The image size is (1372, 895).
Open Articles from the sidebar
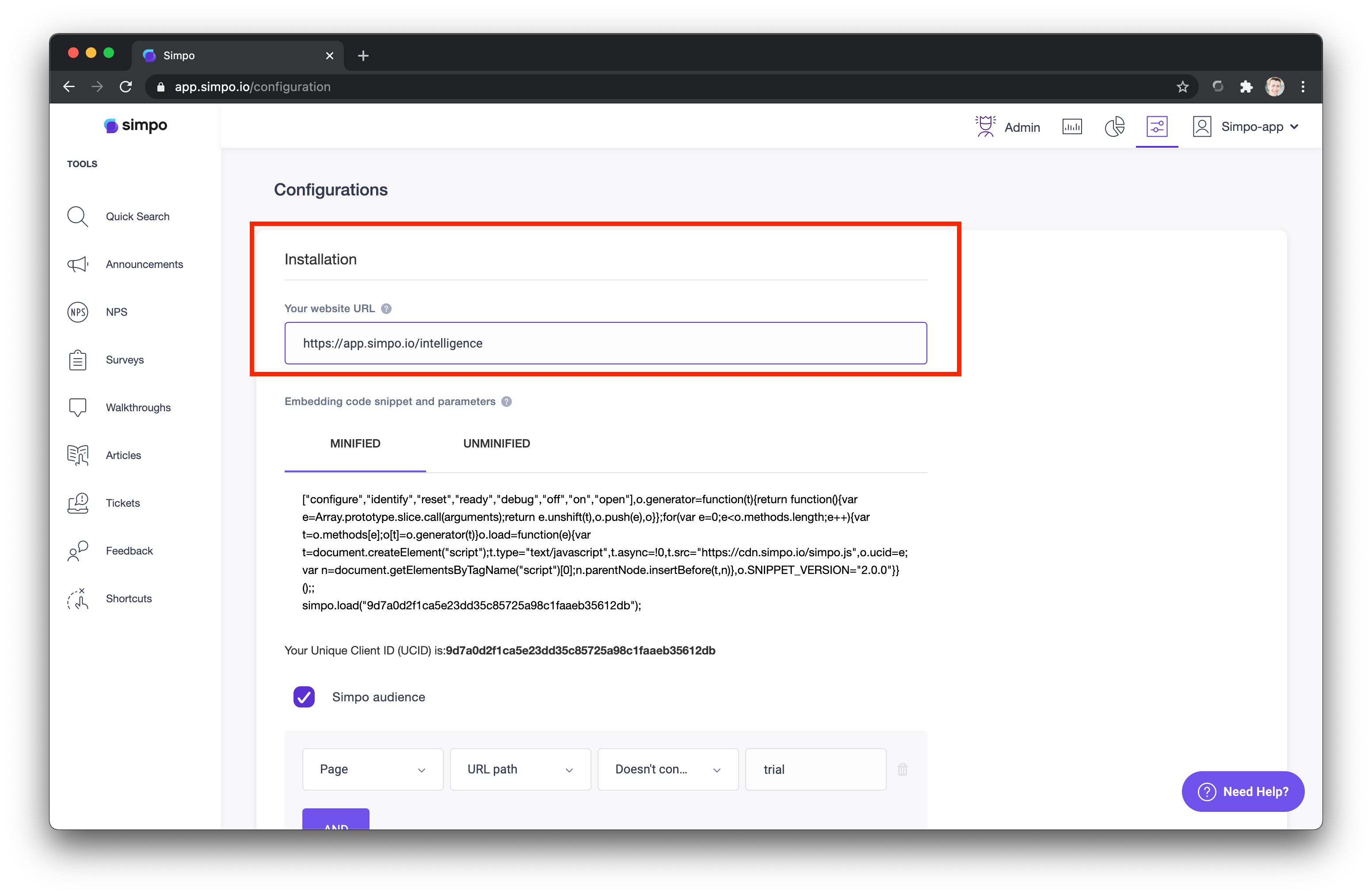123,455
